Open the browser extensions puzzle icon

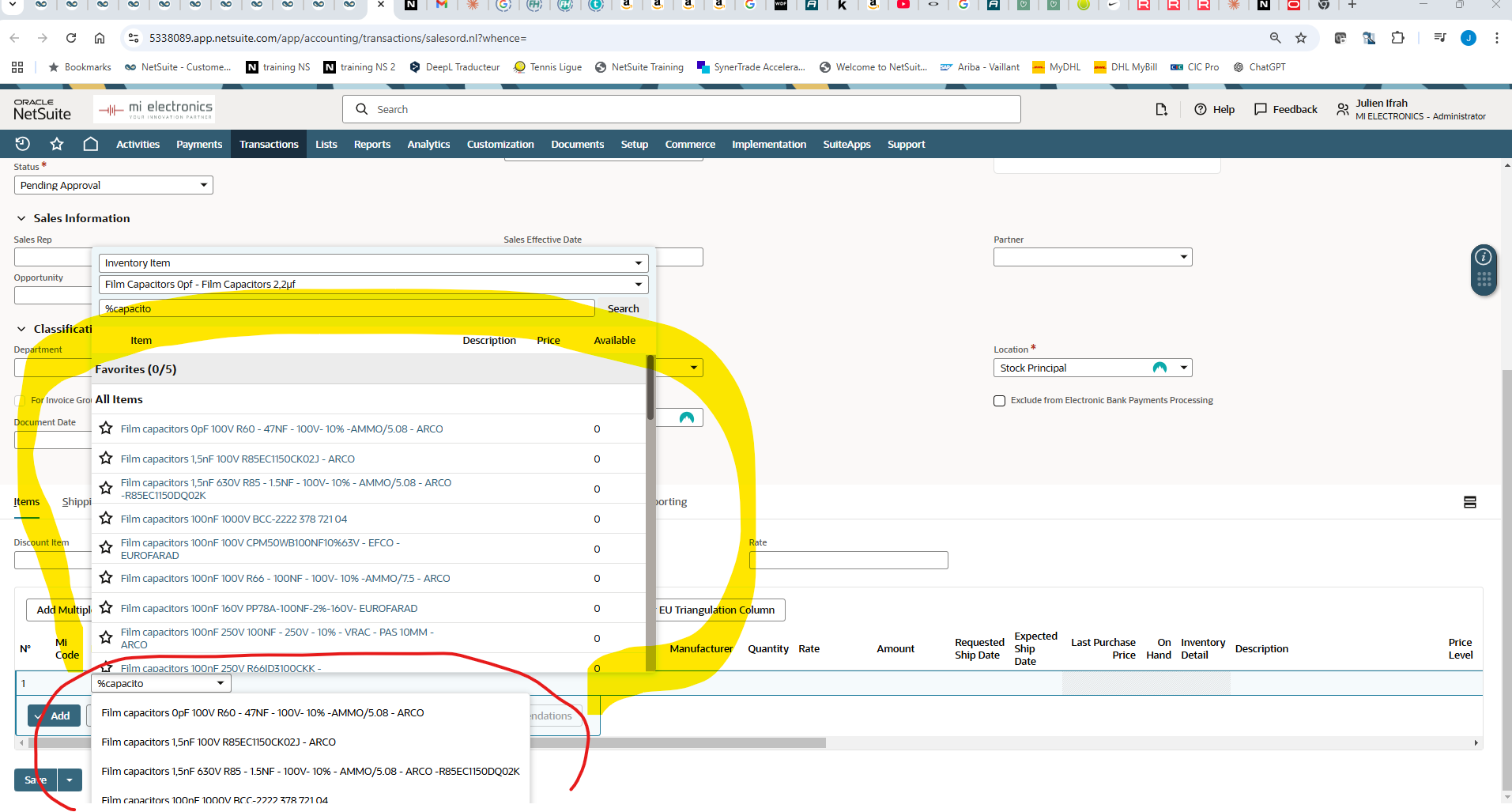coord(1398,38)
